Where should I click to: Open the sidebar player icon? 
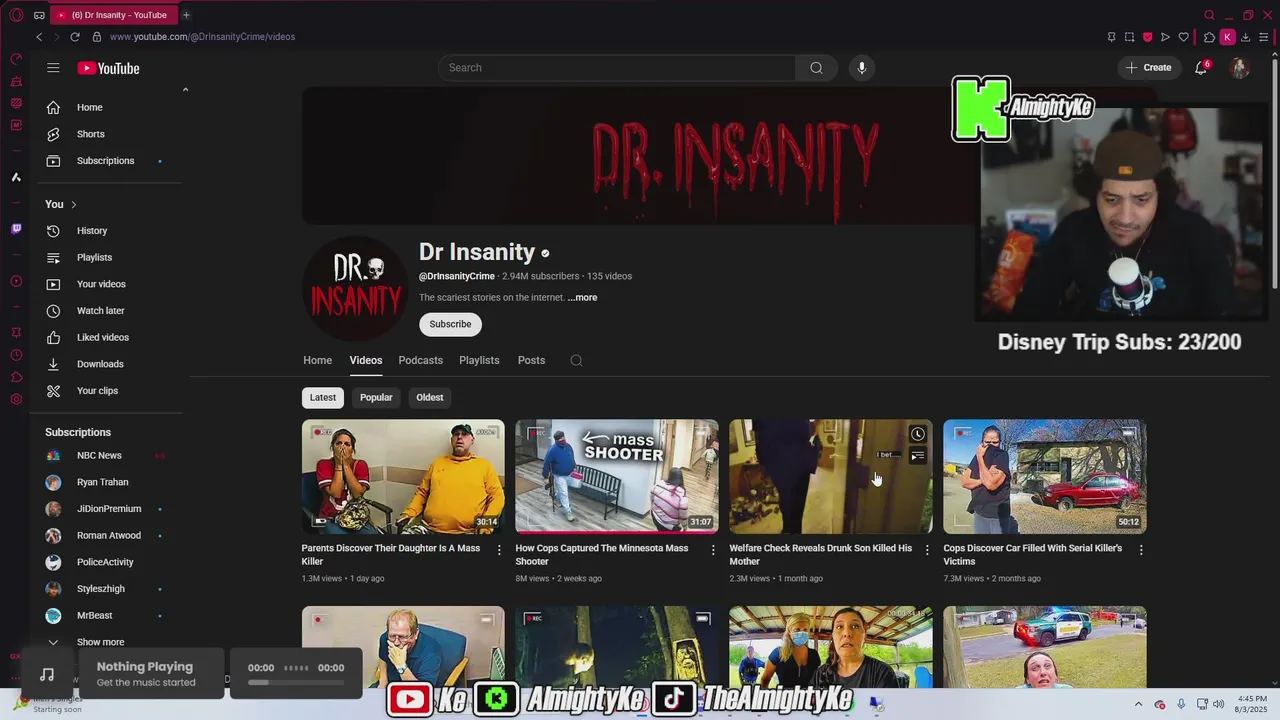click(x=16, y=281)
